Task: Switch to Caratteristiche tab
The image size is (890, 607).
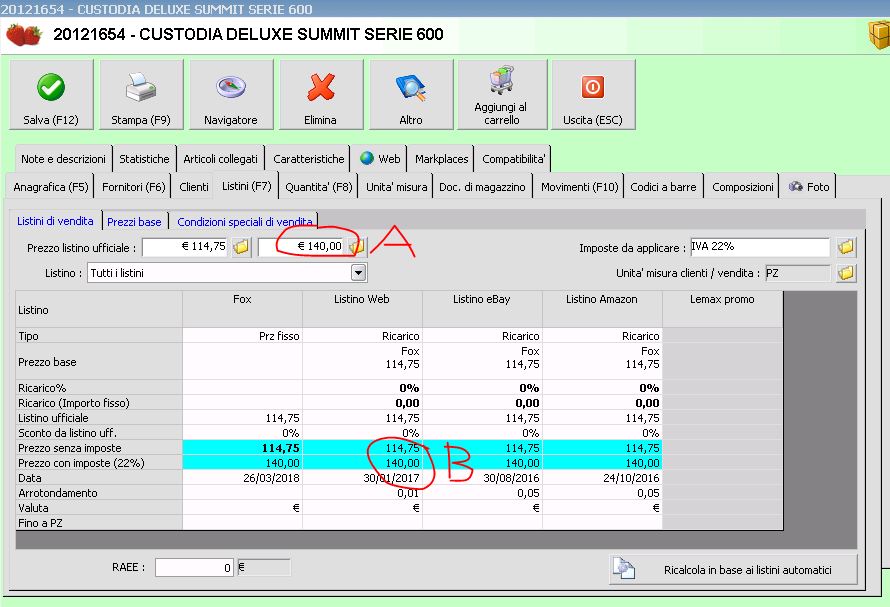Action: click(308, 159)
